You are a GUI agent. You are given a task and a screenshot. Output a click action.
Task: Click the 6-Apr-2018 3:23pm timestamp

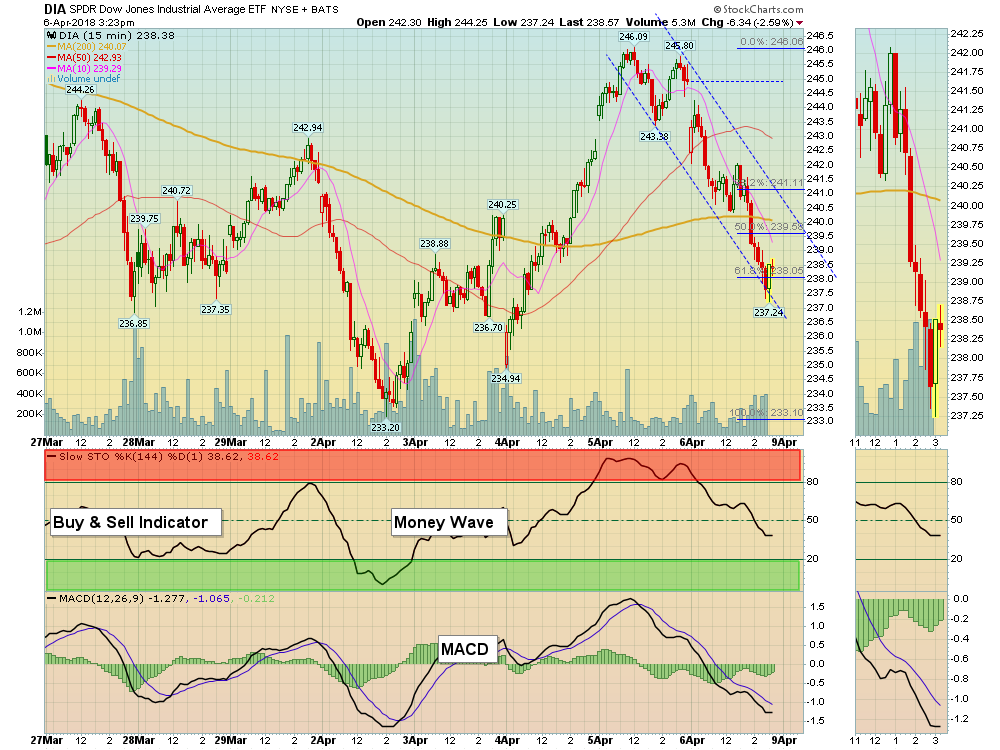click(x=89, y=22)
